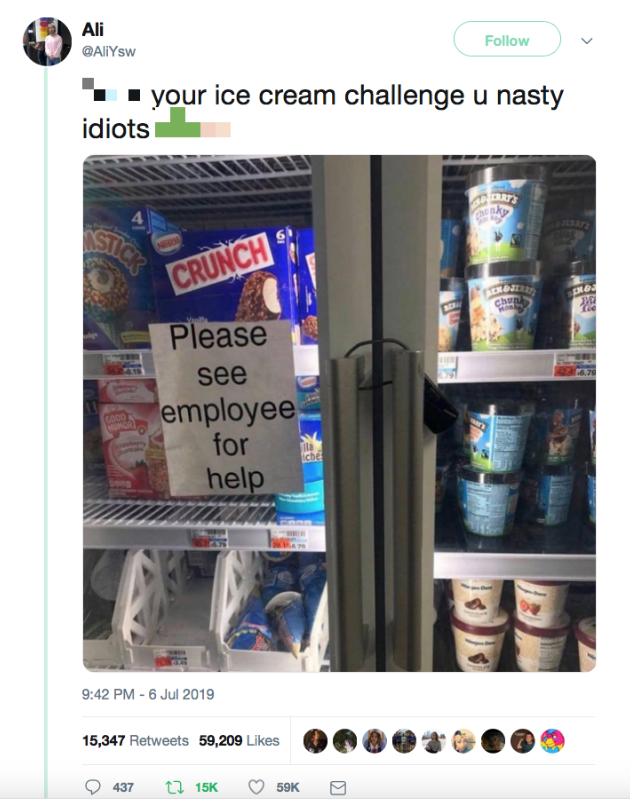Click first liker avatar in row

316,741
